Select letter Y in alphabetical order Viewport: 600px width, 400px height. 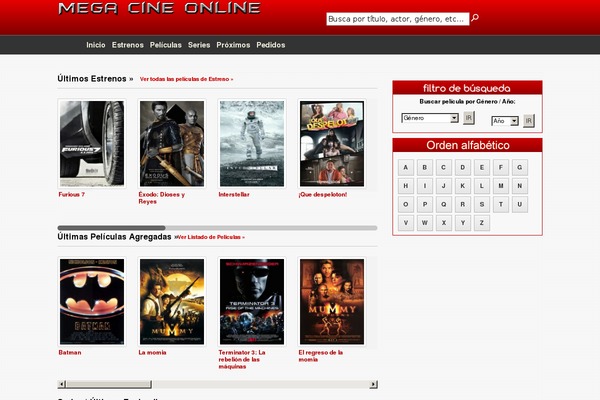(x=463, y=223)
